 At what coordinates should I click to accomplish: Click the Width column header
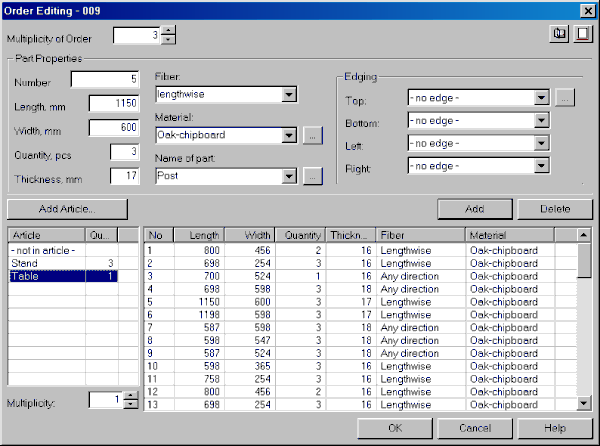(x=250, y=235)
